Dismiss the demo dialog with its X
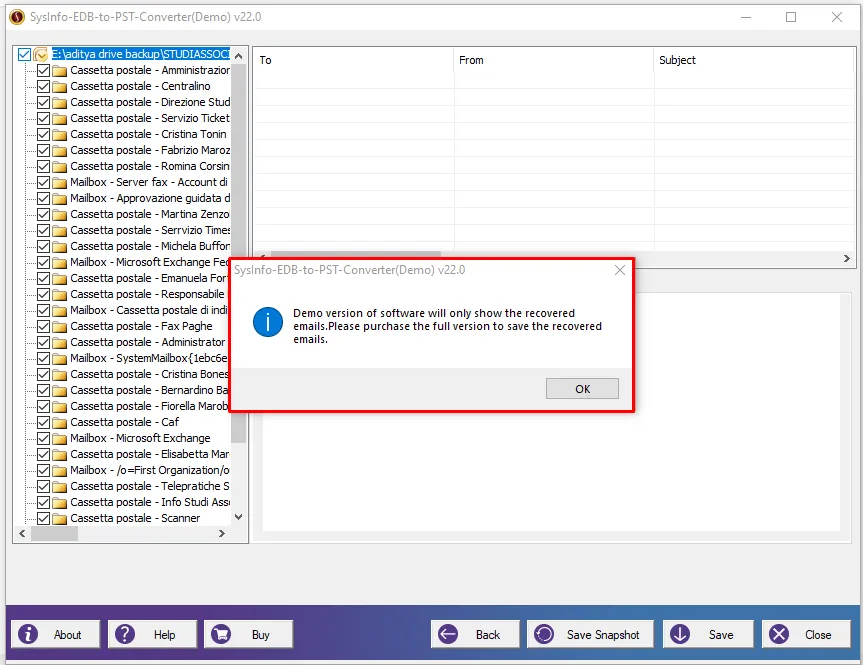863x665 pixels. tap(619, 270)
